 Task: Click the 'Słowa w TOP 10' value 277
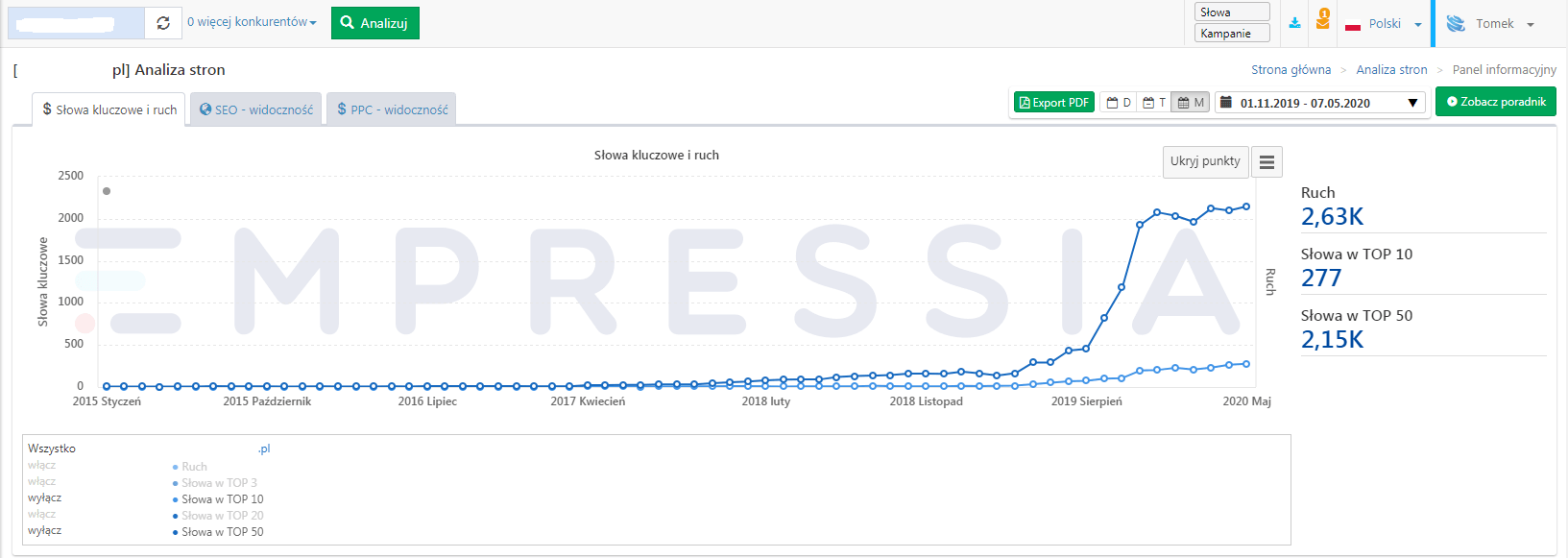1321,279
